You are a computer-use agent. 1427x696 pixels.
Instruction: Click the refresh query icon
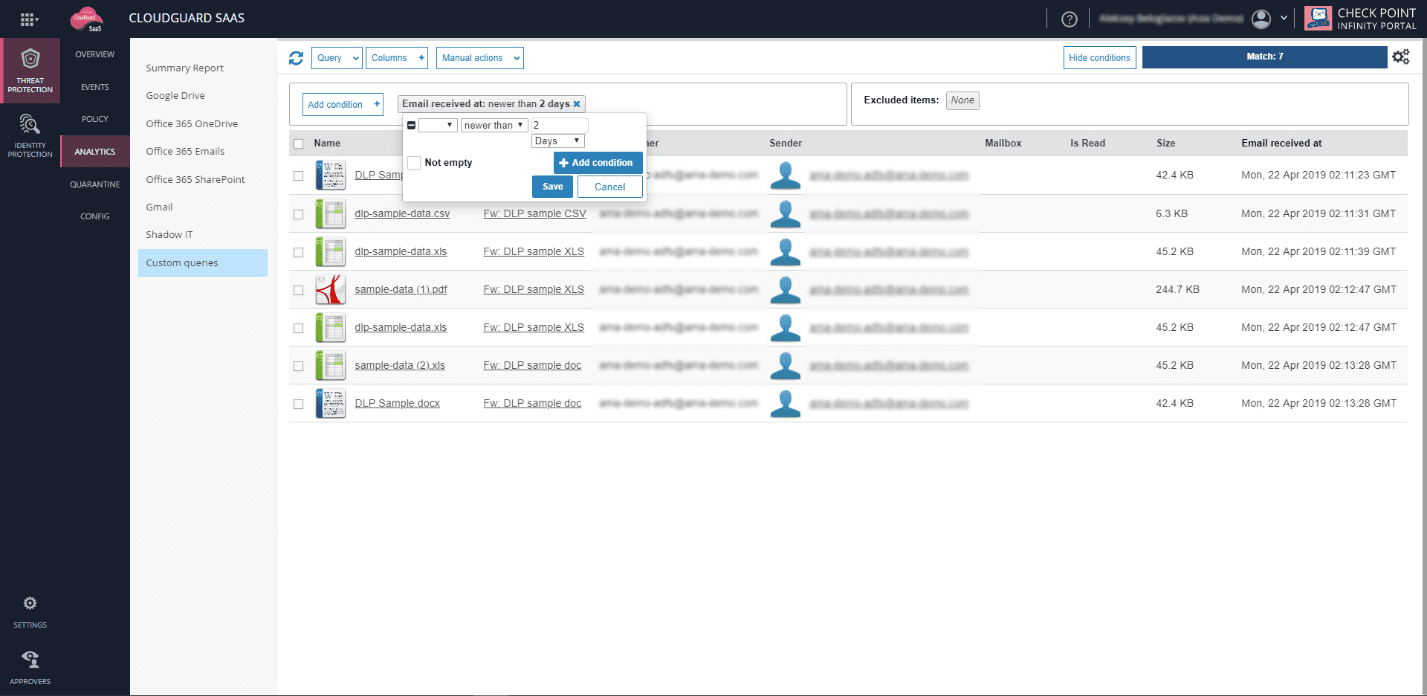[x=296, y=58]
